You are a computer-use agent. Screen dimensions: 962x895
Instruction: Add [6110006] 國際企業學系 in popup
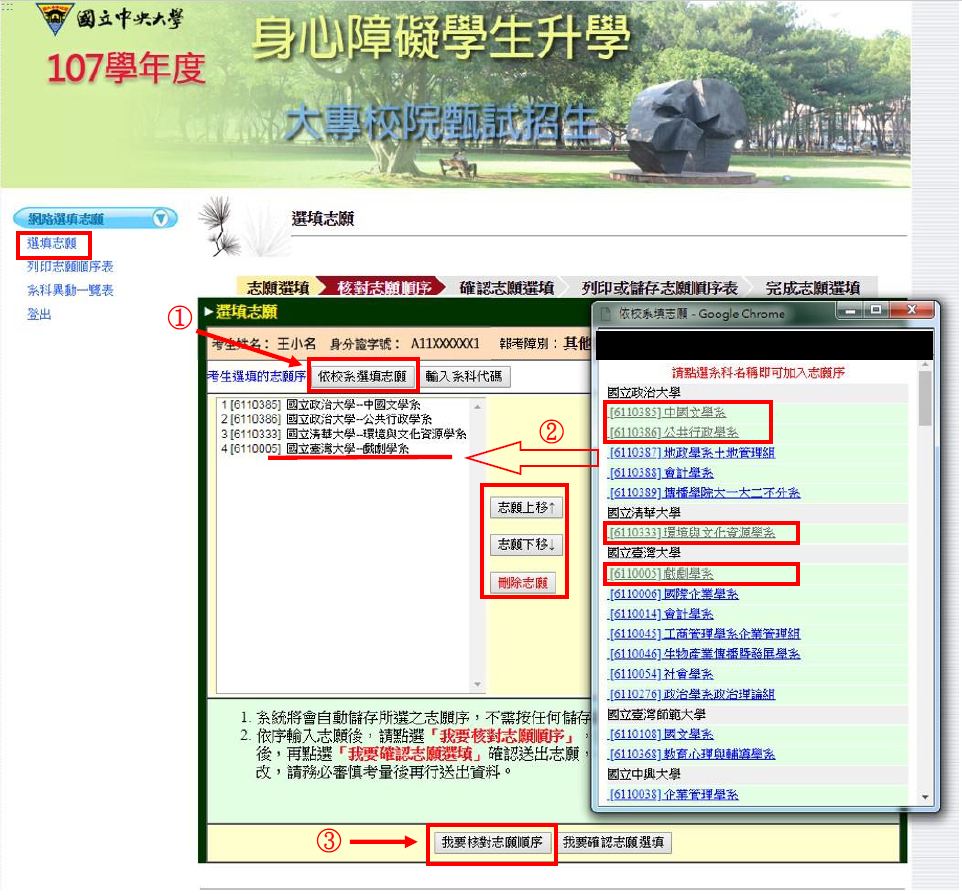tap(674, 594)
